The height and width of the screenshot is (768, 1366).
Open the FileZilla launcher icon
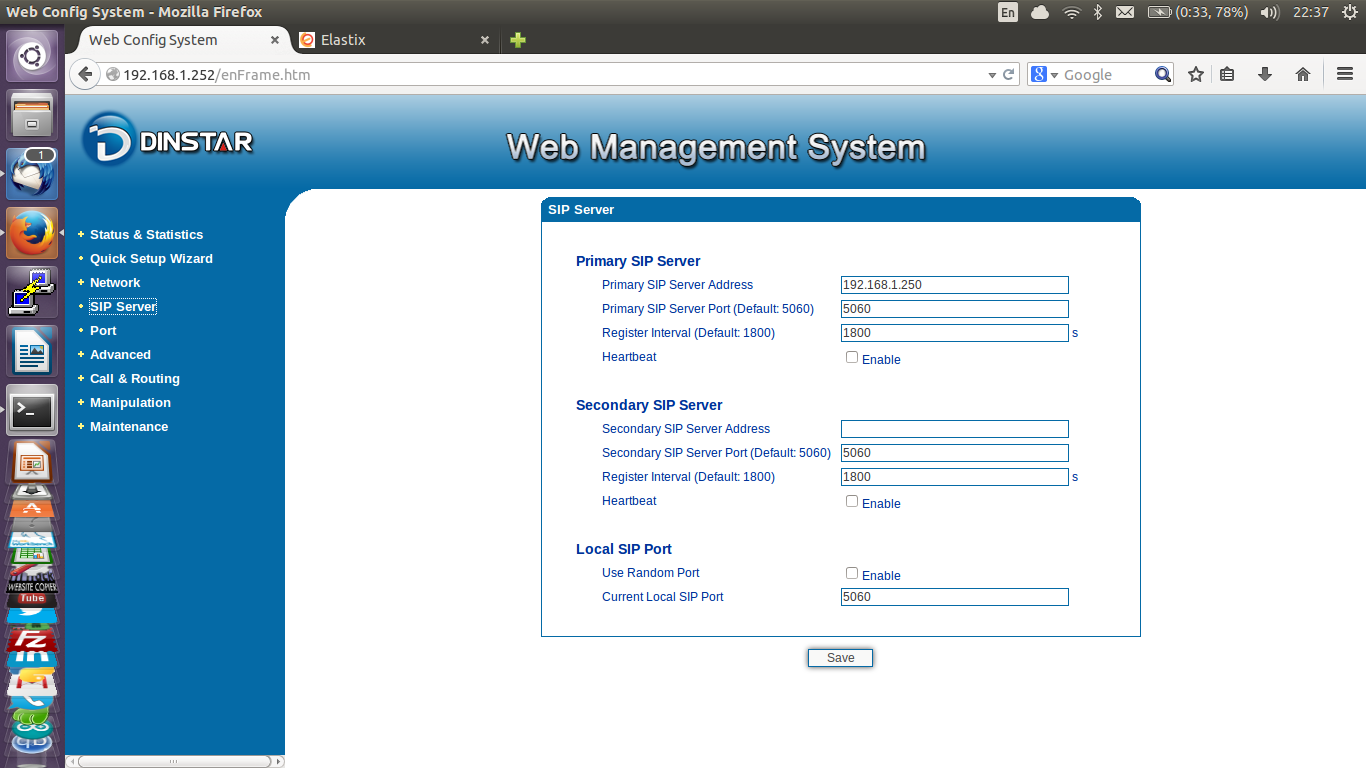[x=32, y=638]
